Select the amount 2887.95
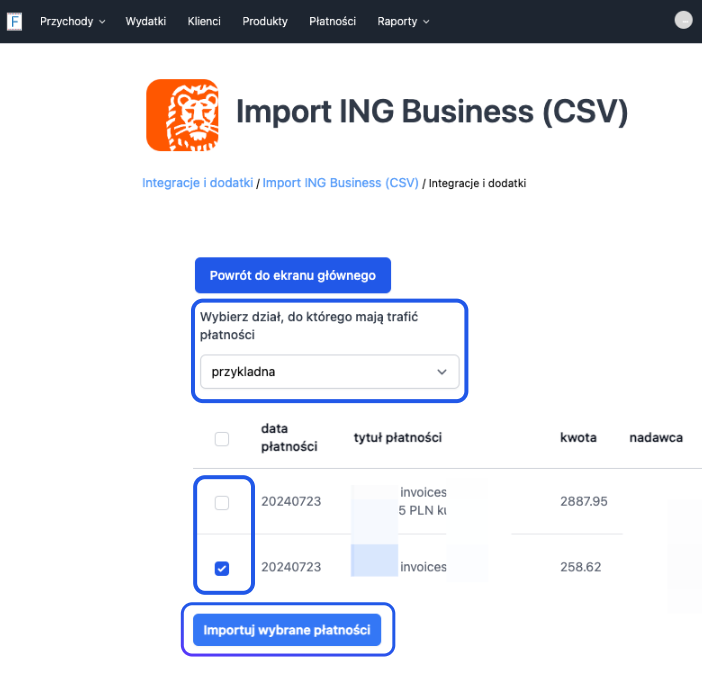702x693 pixels. [583, 501]
